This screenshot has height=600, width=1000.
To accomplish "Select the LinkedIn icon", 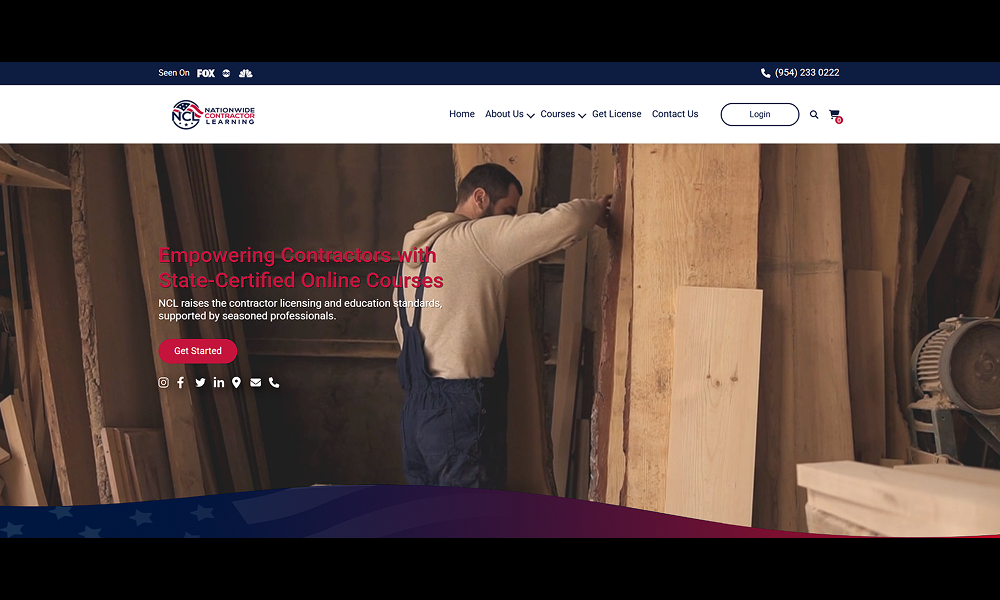I will pos(218,382).
